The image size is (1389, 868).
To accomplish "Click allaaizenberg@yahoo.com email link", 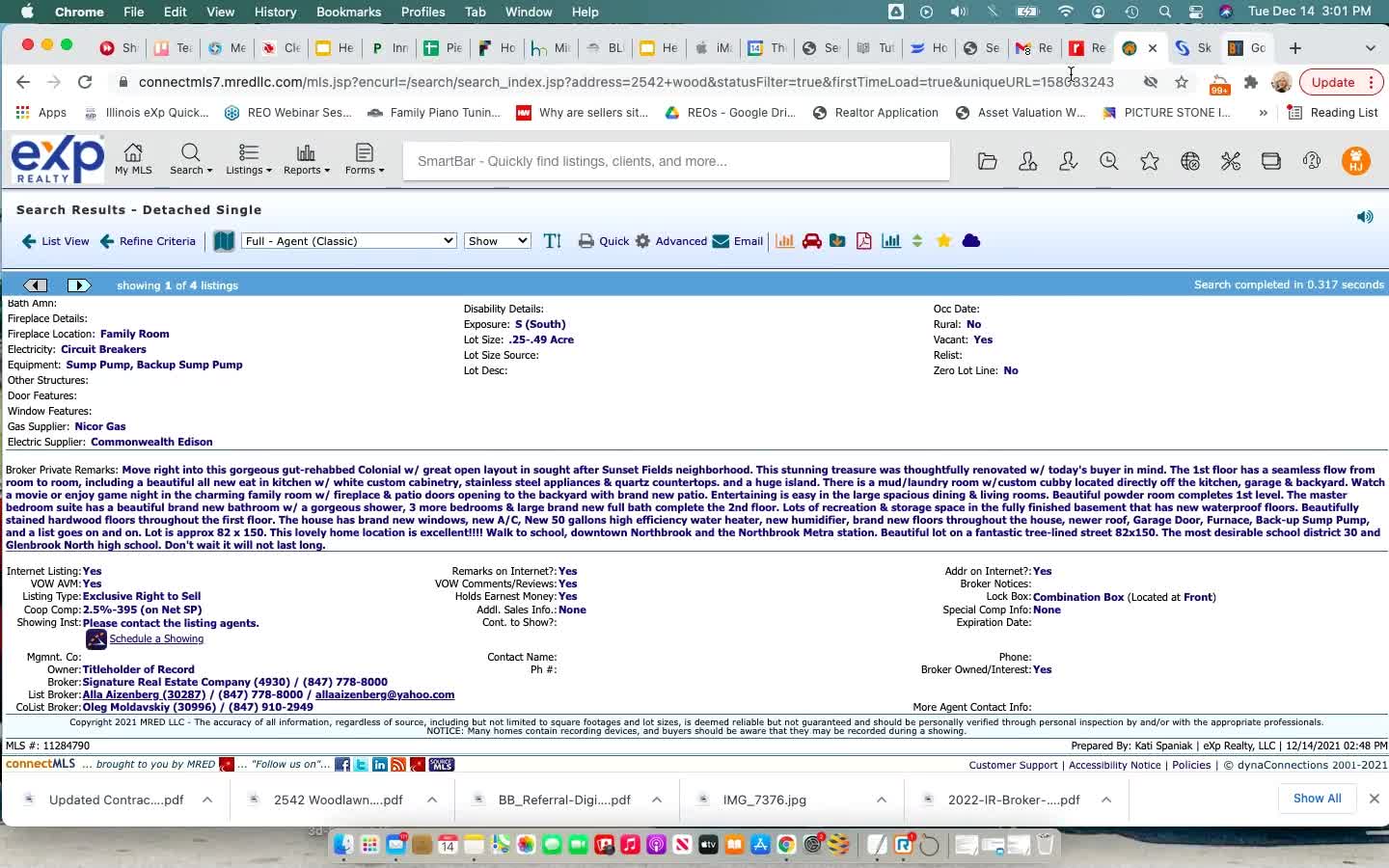I will [385, 694].
